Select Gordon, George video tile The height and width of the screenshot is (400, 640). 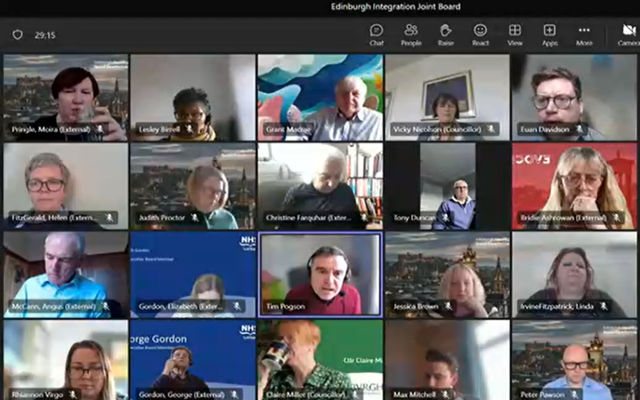193,360
